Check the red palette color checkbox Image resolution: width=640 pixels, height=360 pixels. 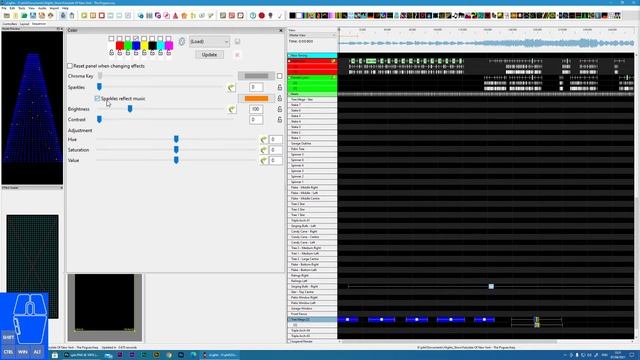[120, 38]
